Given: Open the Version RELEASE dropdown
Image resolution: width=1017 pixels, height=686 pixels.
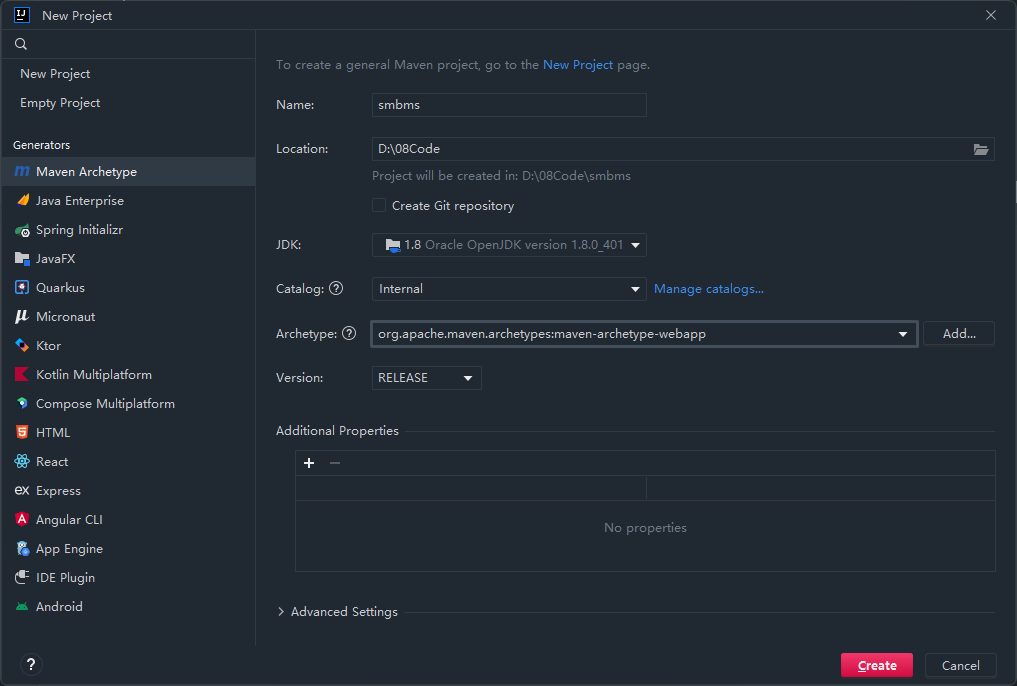Looking at the screenshot, I should (426, 378).
